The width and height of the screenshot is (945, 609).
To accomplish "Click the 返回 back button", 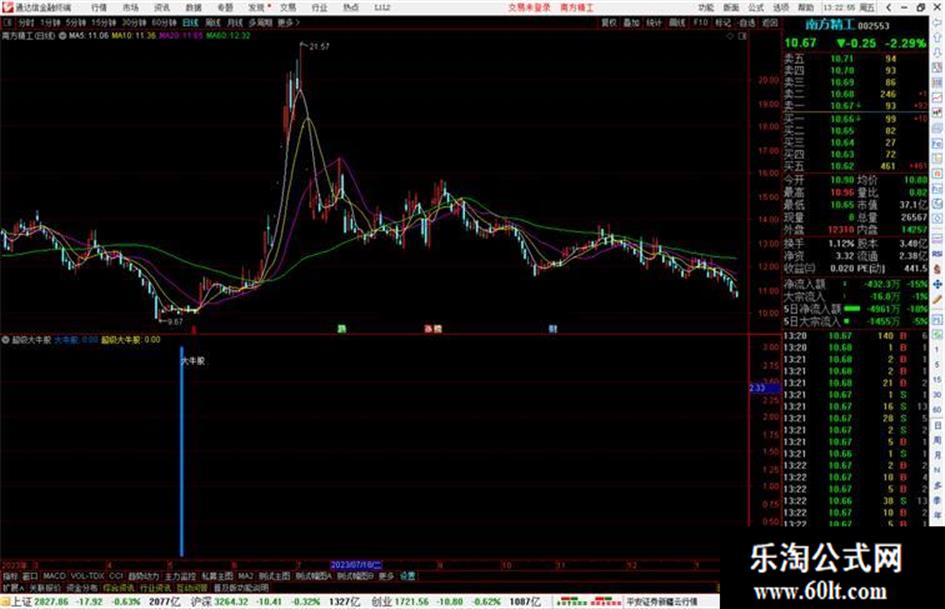I will [770, 22].
